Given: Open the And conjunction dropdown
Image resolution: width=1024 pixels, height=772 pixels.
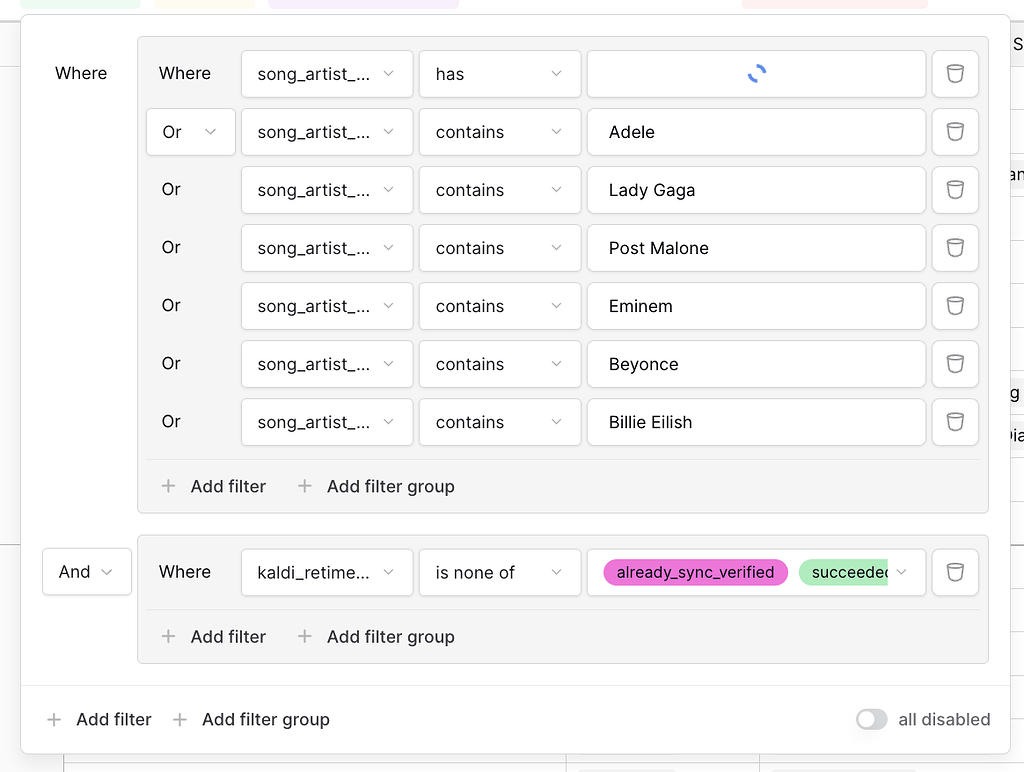Looking at the screenshot, I should [x=86, y=571].
